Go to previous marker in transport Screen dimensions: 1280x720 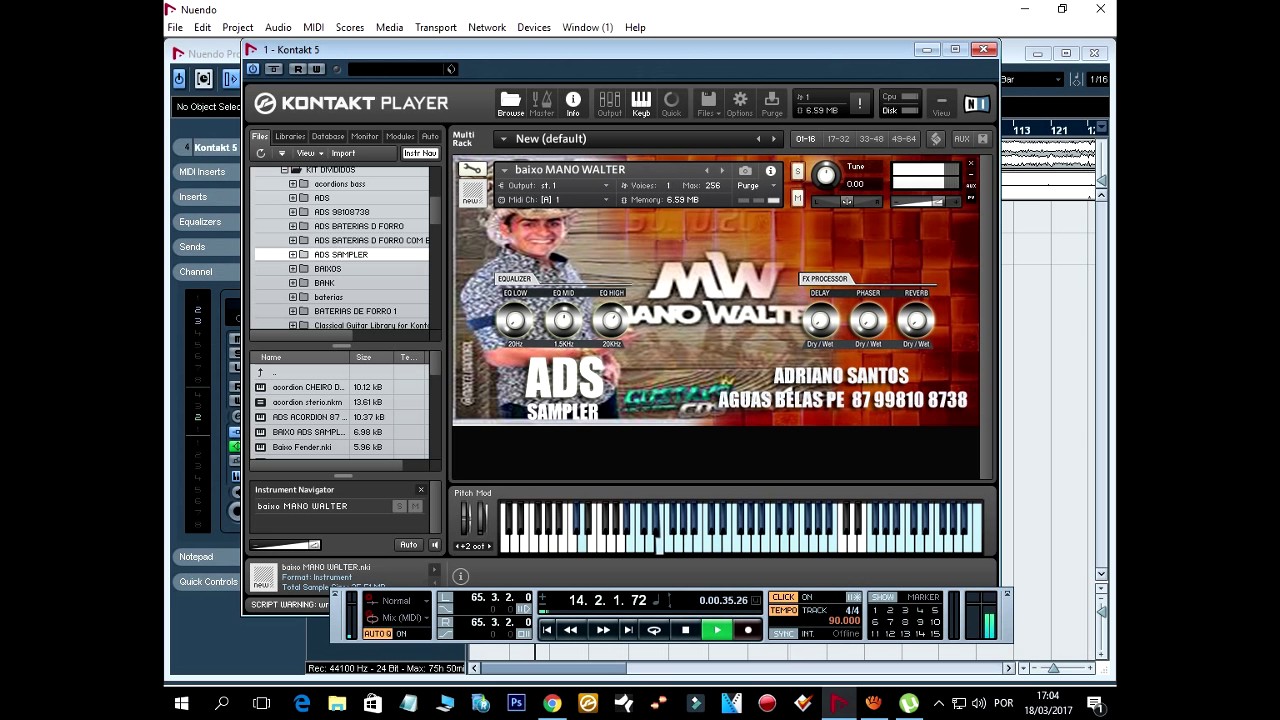(547, 630)
